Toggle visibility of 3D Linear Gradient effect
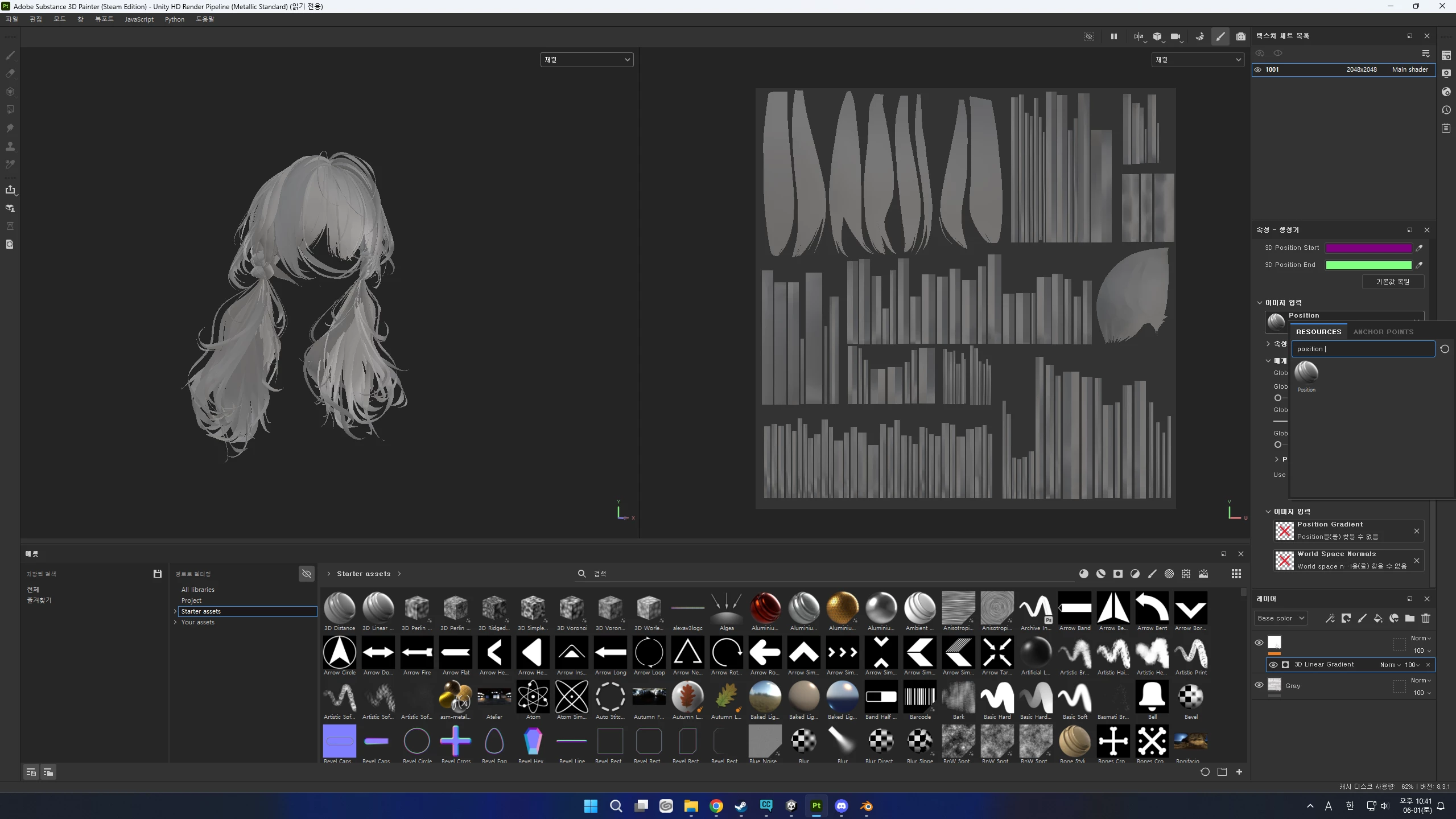This screenshot has width=1456, height=819. (x=1273, y=665)
